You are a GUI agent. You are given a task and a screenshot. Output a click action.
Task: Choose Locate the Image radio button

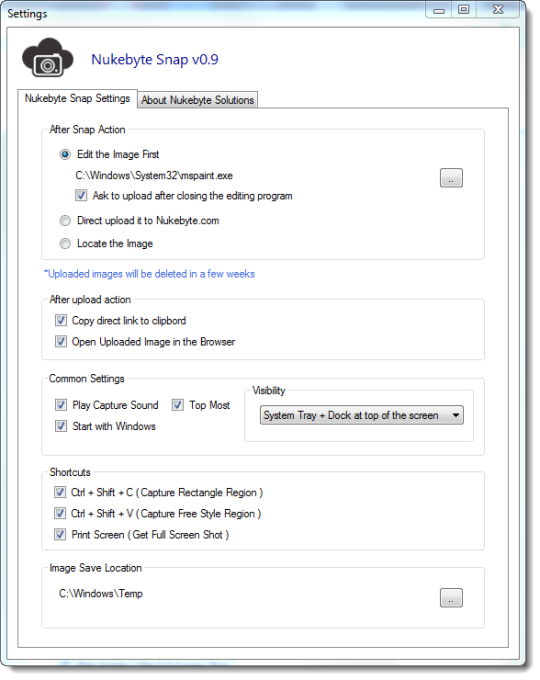tap(65, 244)
